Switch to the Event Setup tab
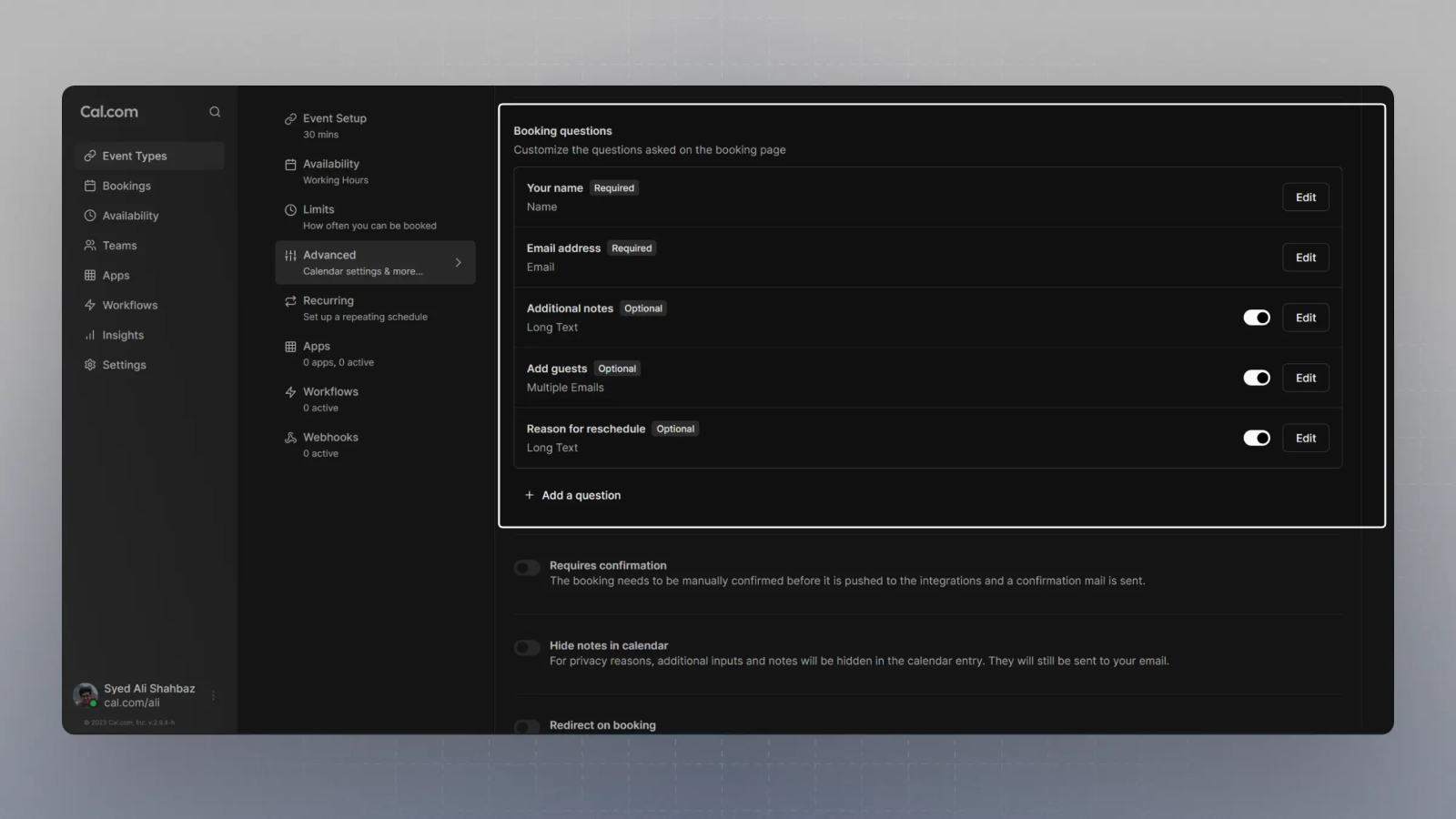The height and width of the screenshot is (819, 1456). point(335,126)
